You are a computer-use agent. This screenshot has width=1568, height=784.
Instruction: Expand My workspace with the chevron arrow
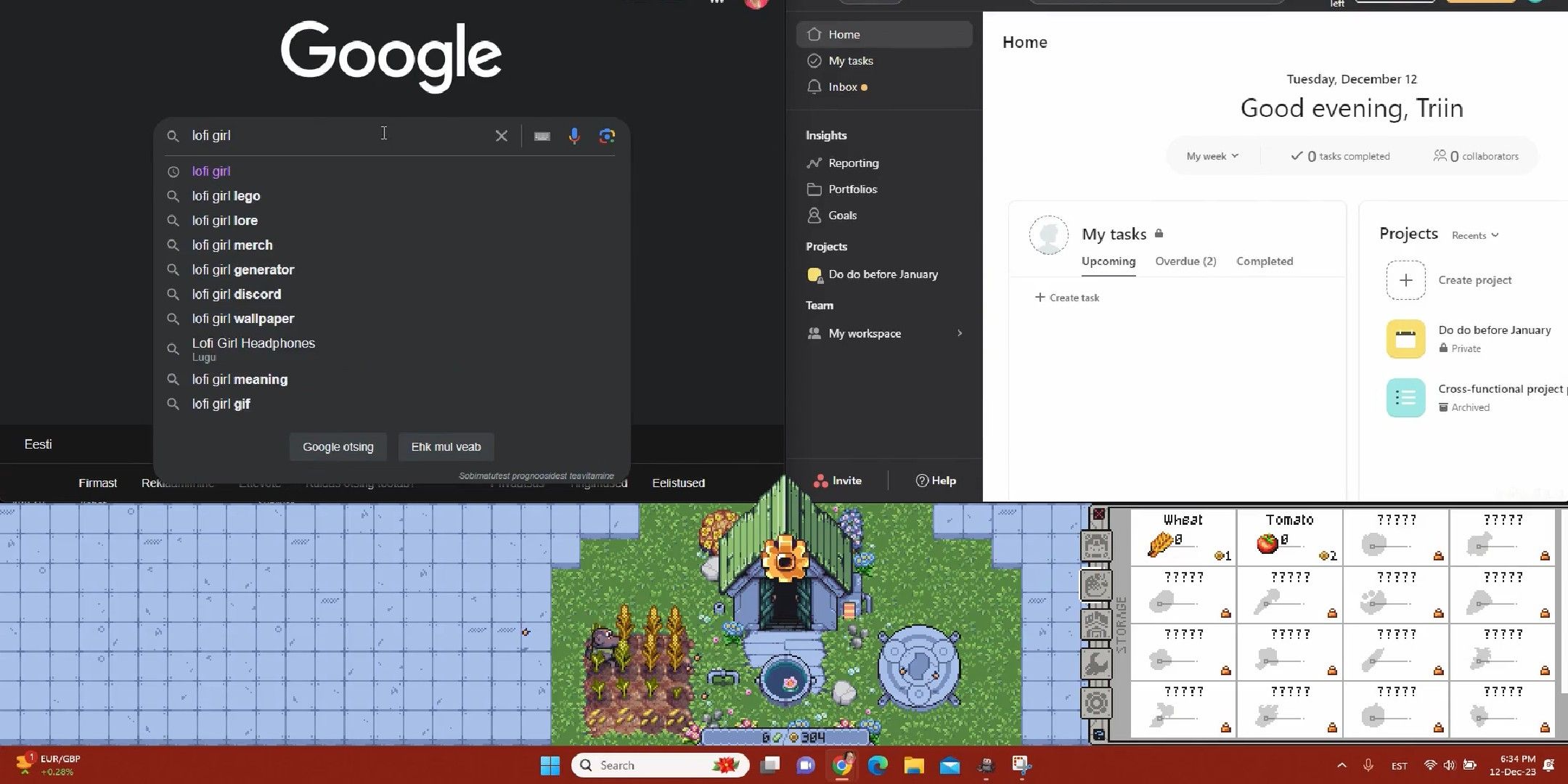tap(960, 333)
